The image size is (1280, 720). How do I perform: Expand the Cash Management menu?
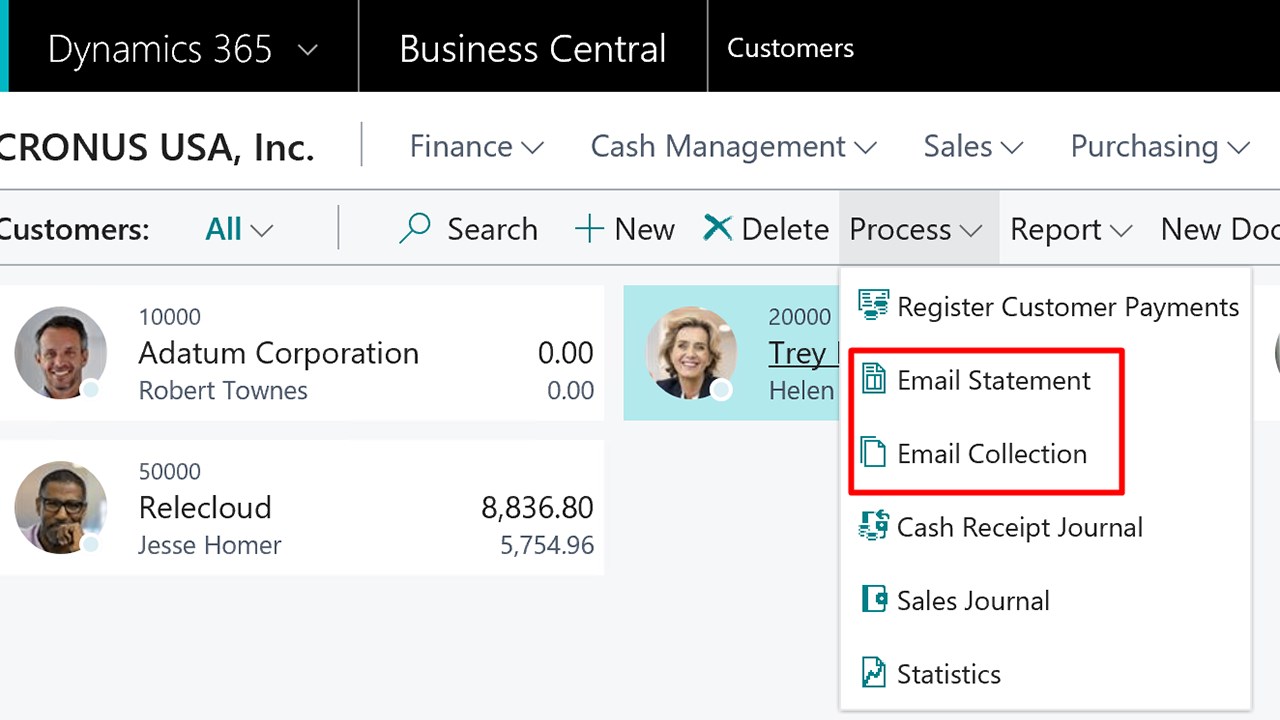click(x=733, y=147)
